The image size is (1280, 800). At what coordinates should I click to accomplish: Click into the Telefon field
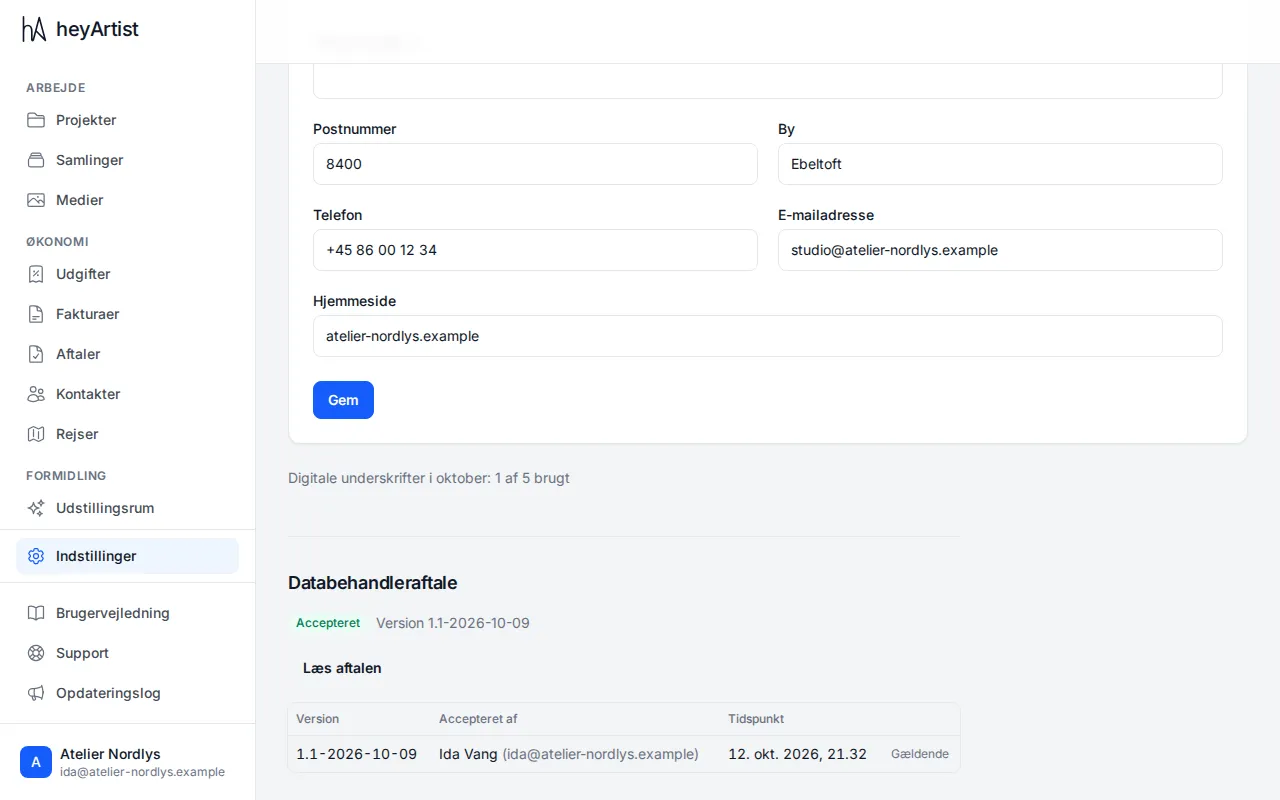click(x=535, y=250)
